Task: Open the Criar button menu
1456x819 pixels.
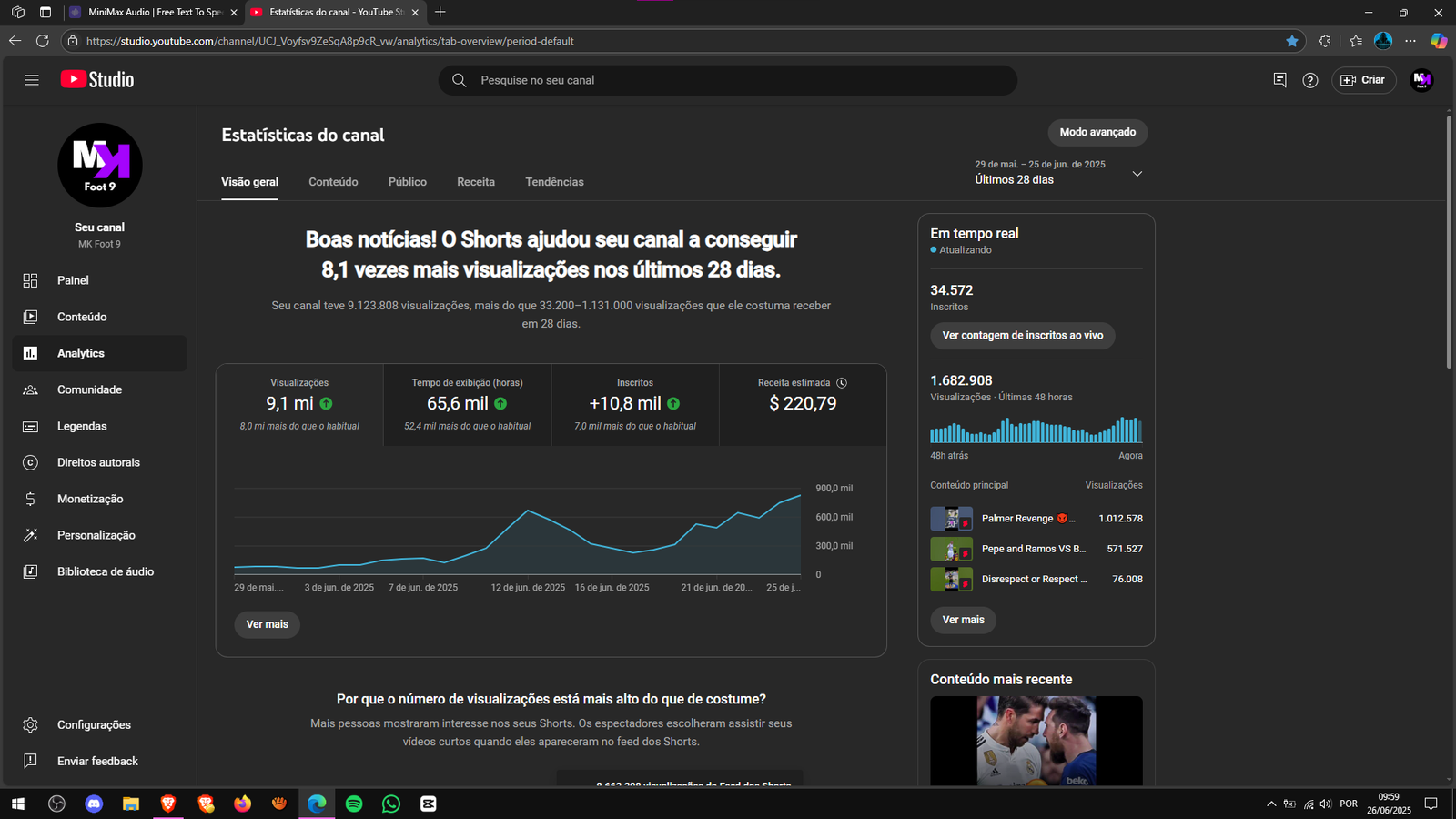Action: 1363,80
